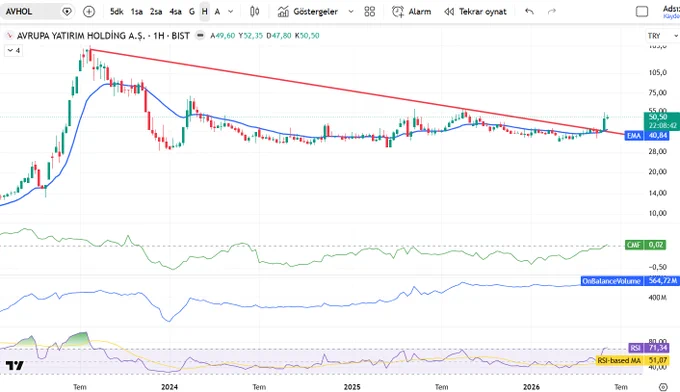Add a symbol with the plus icon
This screenshot has height=392, width=680.
[x=89, y=12]
